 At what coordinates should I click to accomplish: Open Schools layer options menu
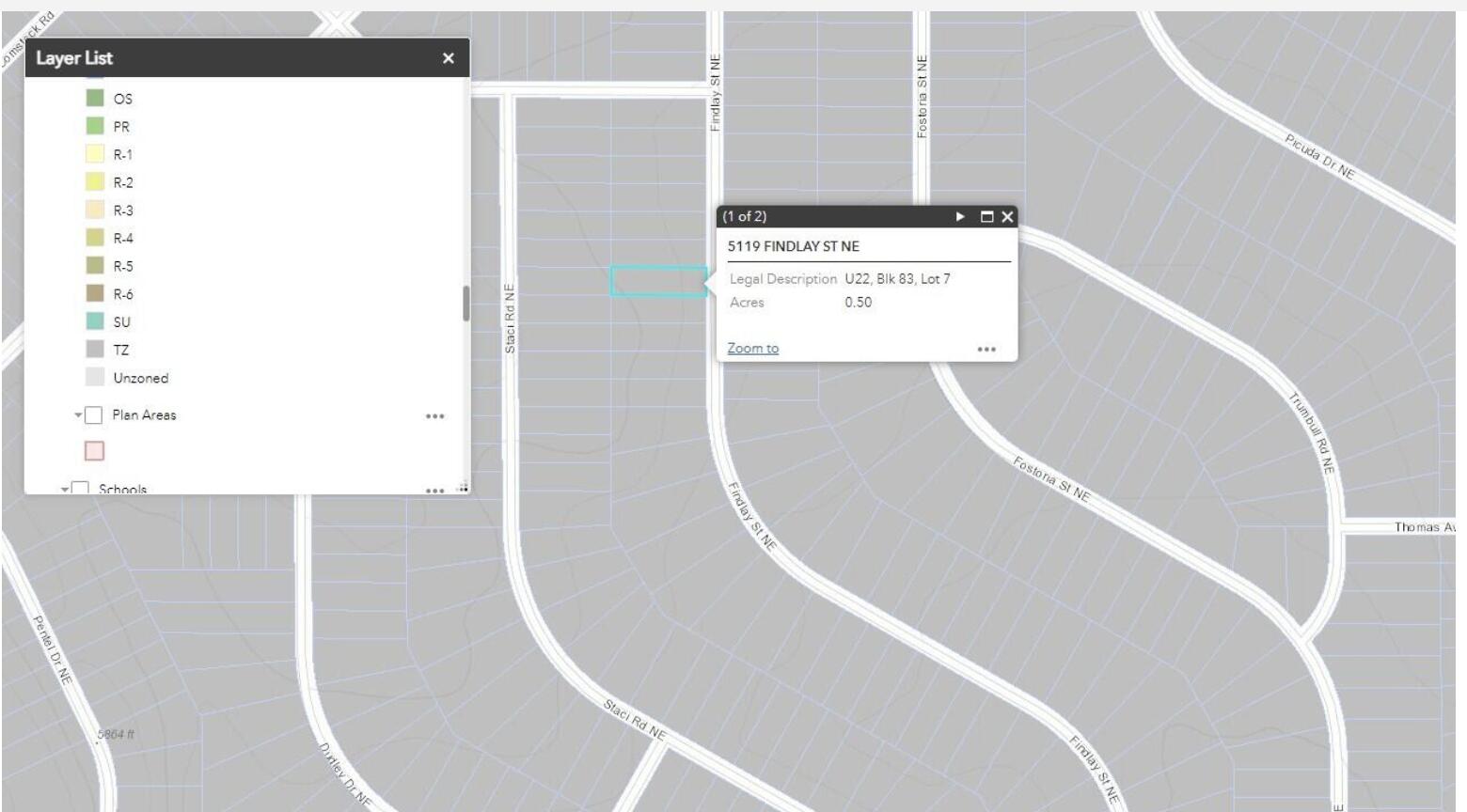434,490
